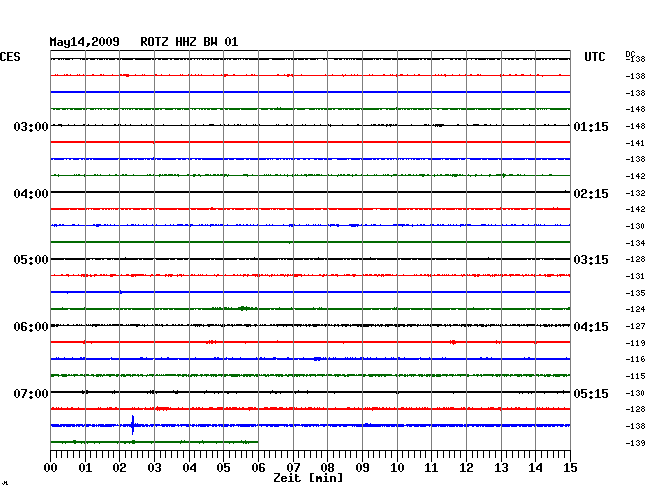The height and width of the screenshot is (494, 650).
Task: Click the 11 minute label on Zeit axis
Action: point(431,467)
